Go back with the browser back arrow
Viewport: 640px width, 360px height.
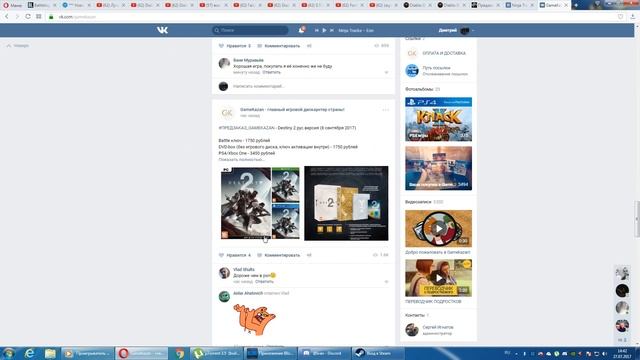click(x=7, y=17)
